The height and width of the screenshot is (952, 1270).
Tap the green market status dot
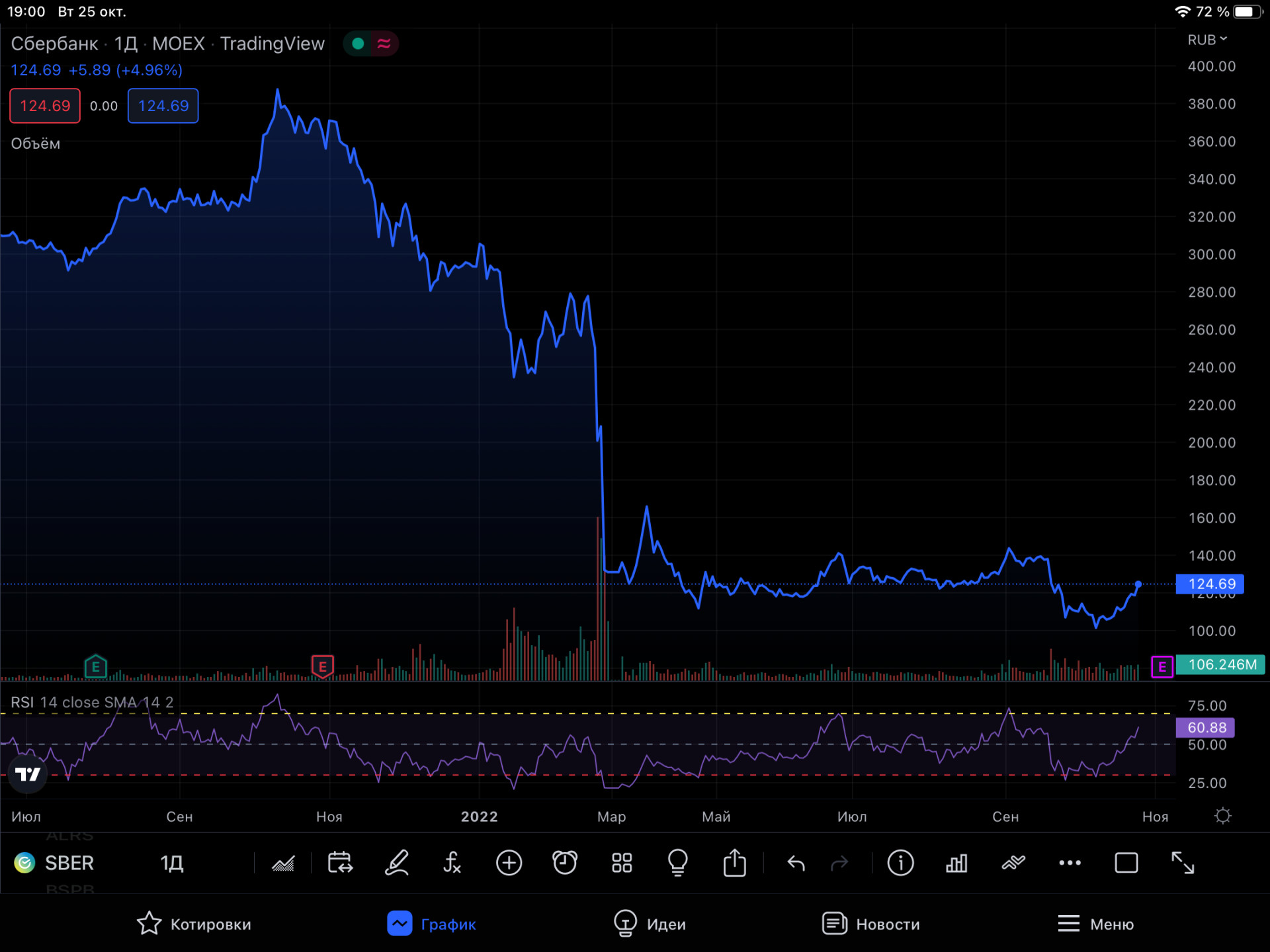click(x=358, y=44)
